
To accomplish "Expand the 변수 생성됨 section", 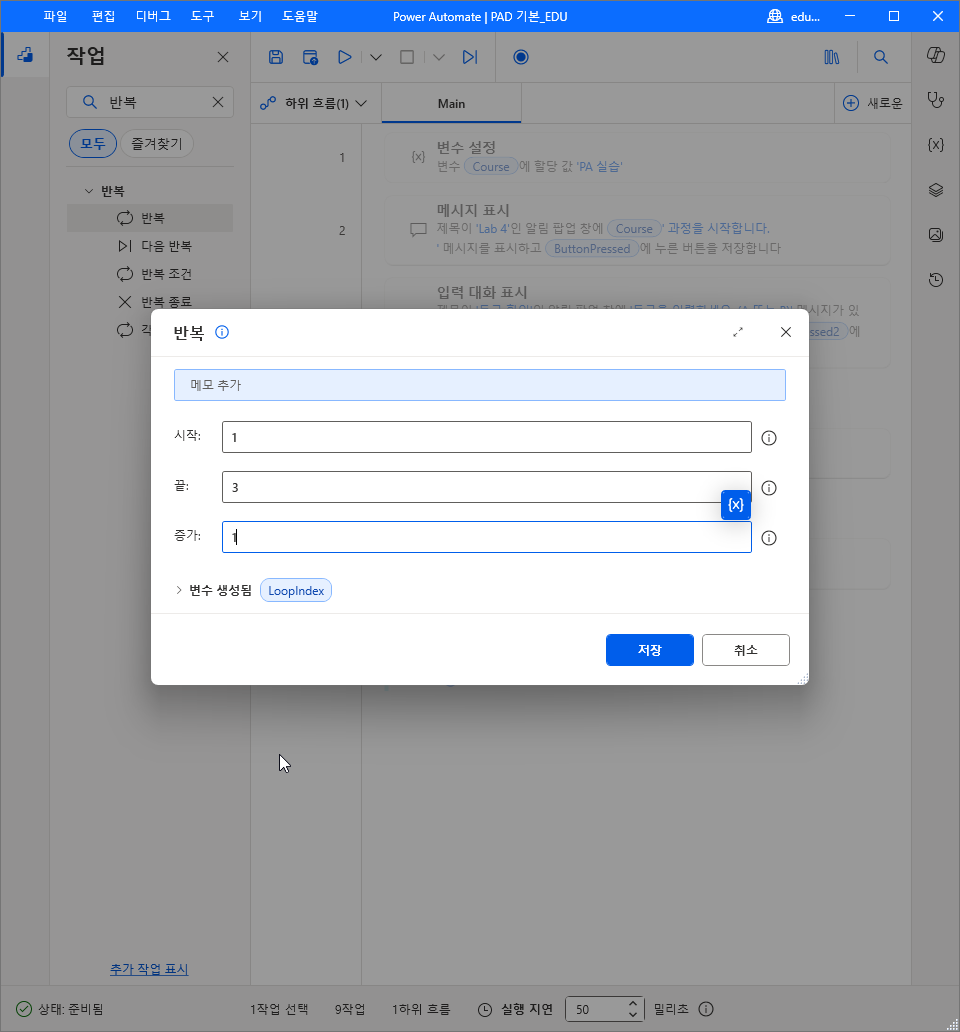I will 179,590.
